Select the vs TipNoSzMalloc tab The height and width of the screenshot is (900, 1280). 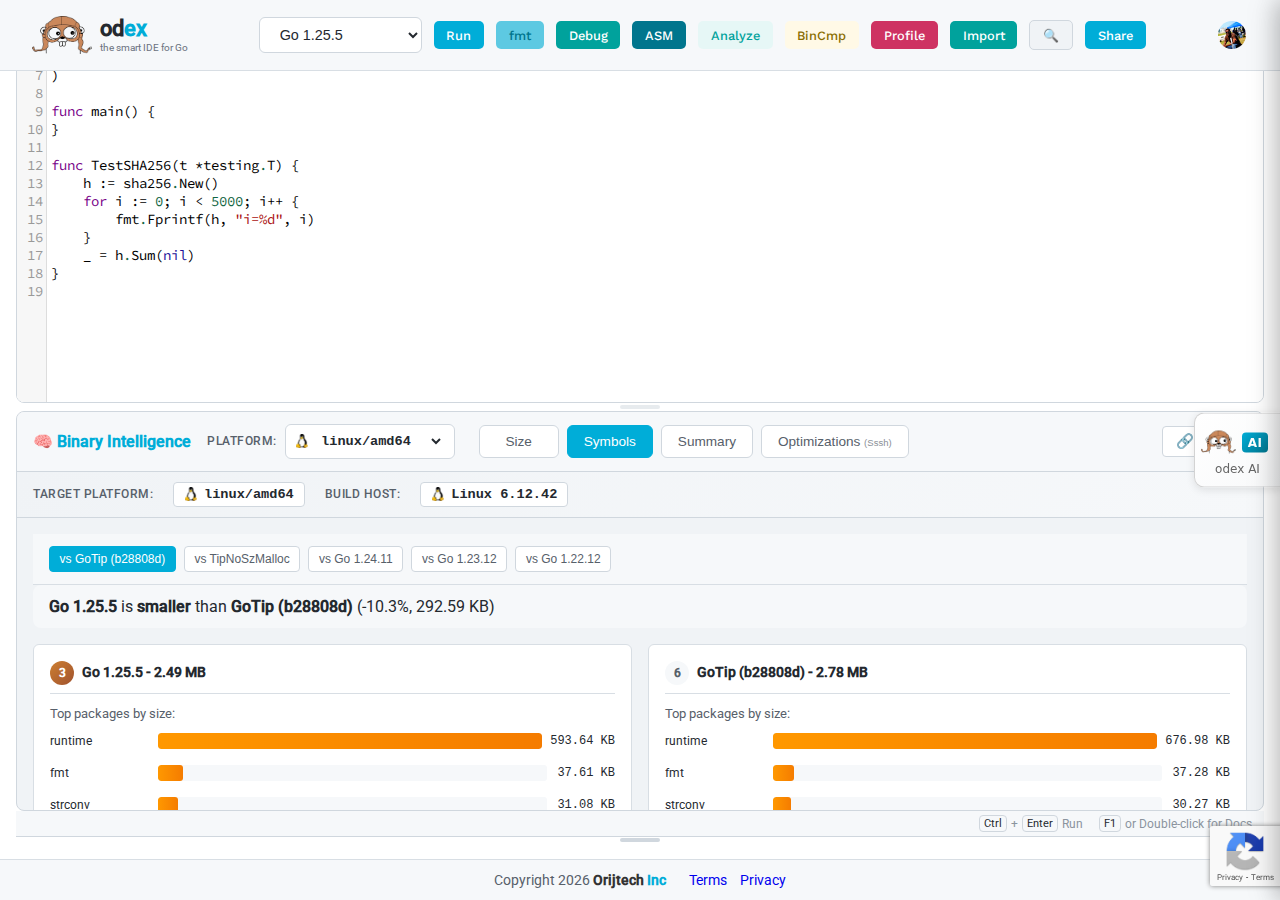[x=241, y=559]
